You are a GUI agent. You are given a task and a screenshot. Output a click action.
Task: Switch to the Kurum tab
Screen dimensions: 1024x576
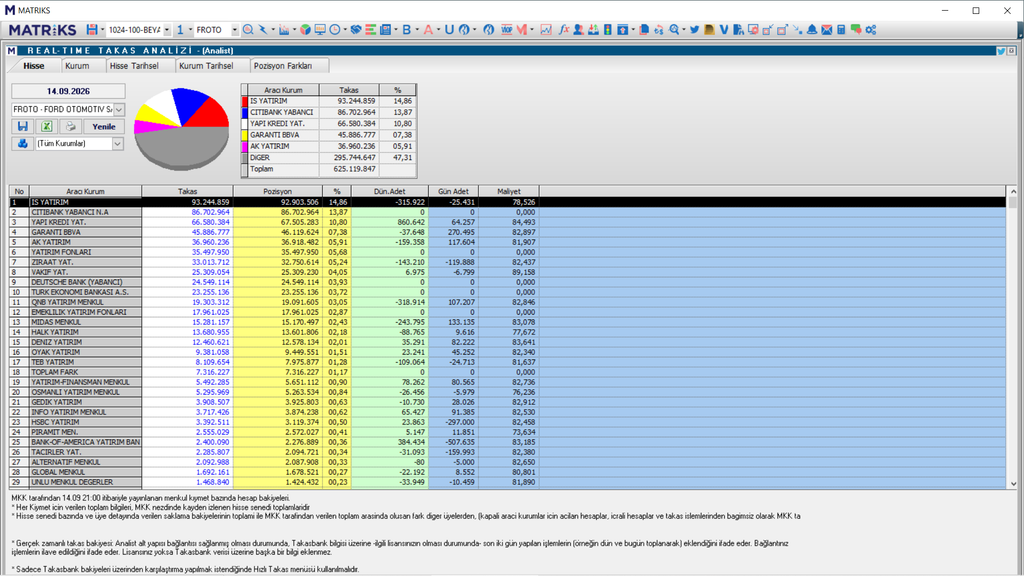click(77, 66)
